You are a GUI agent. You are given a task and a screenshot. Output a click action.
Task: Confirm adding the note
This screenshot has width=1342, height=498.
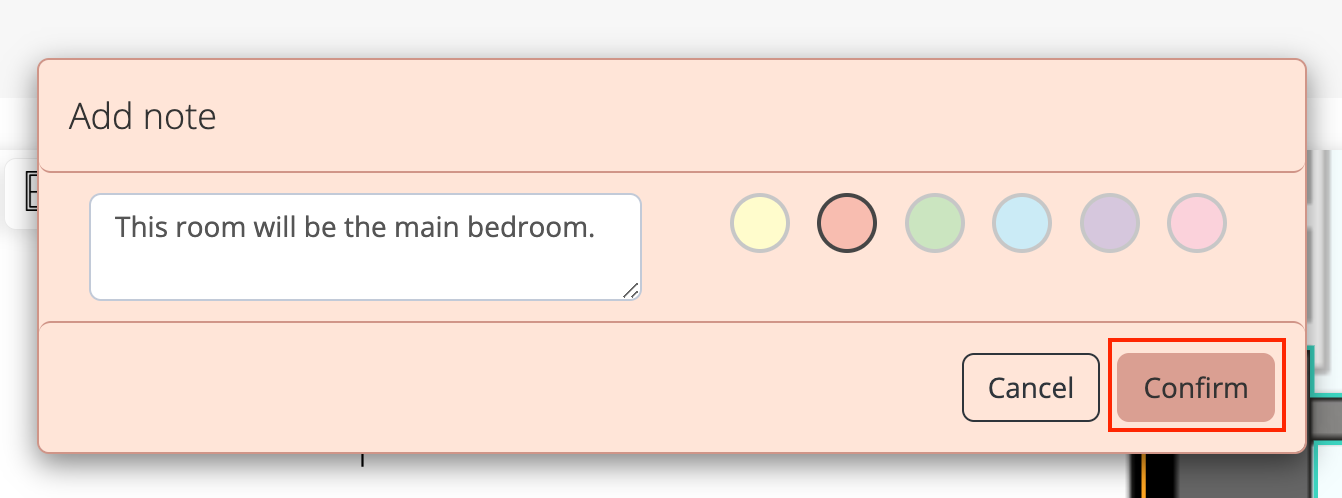coord(1196,387)
